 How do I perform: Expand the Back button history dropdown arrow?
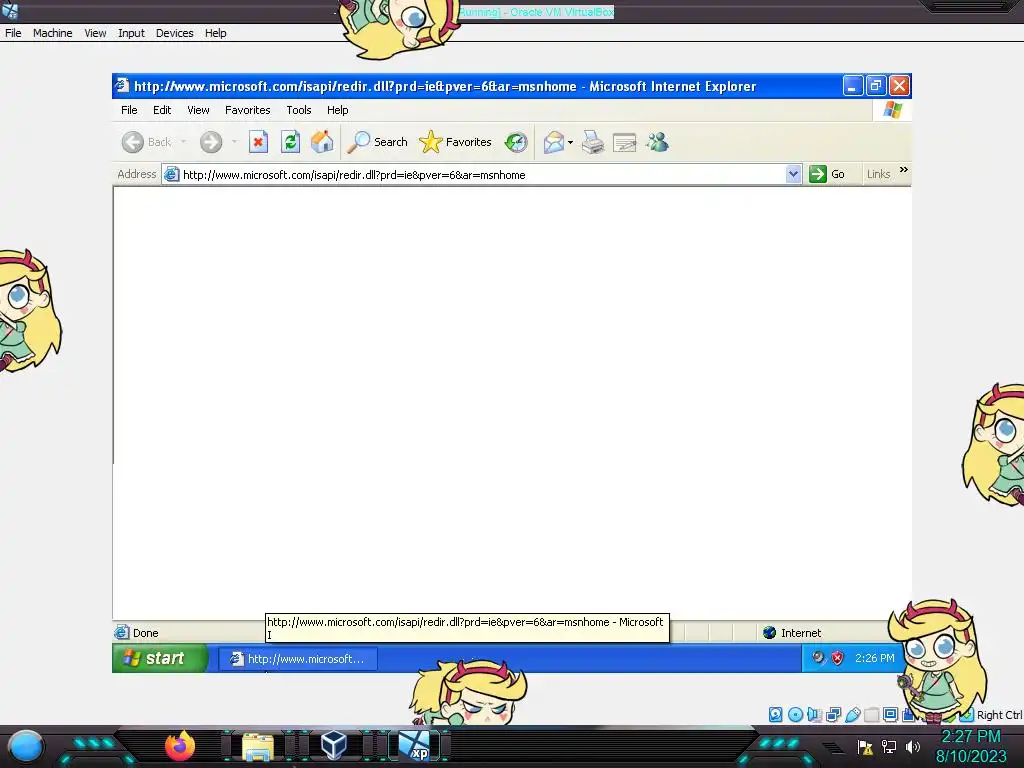tap(184, 142)
